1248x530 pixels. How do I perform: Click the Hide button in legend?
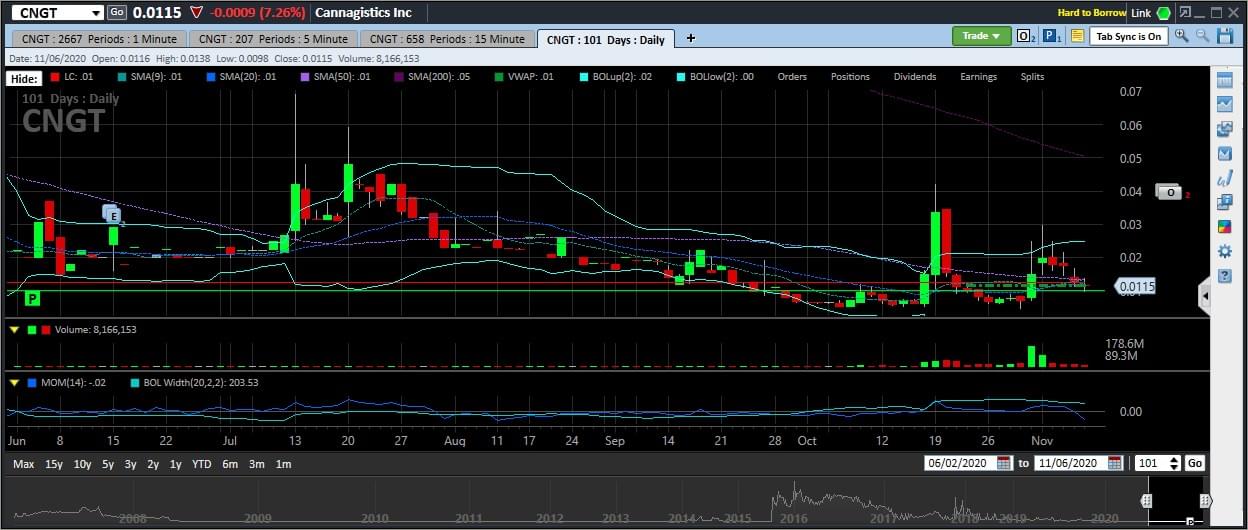tap(23, 77)
